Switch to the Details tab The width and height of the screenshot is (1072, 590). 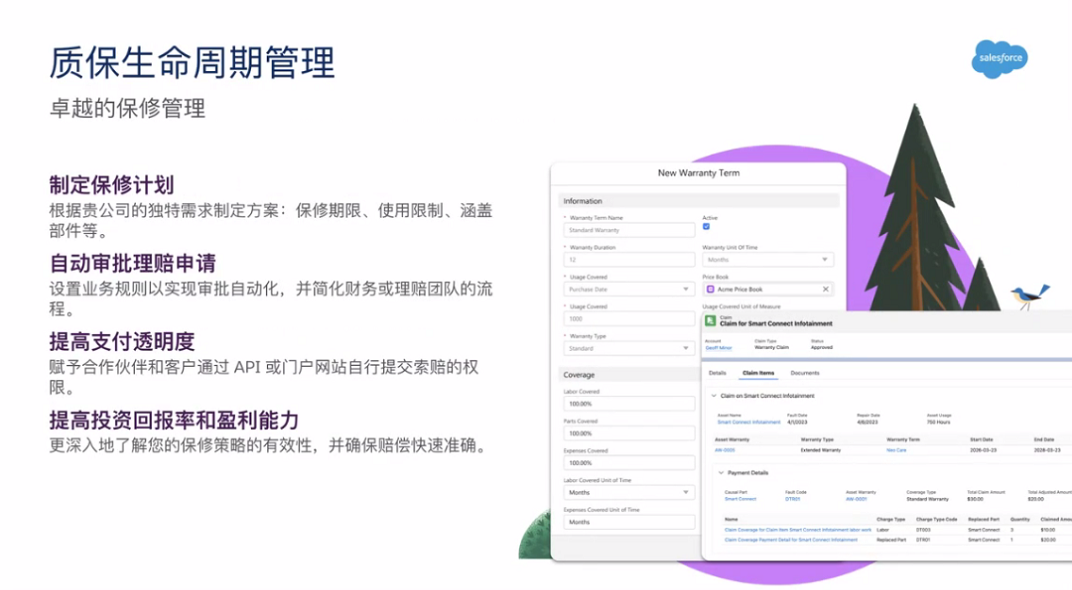[717, 373]
